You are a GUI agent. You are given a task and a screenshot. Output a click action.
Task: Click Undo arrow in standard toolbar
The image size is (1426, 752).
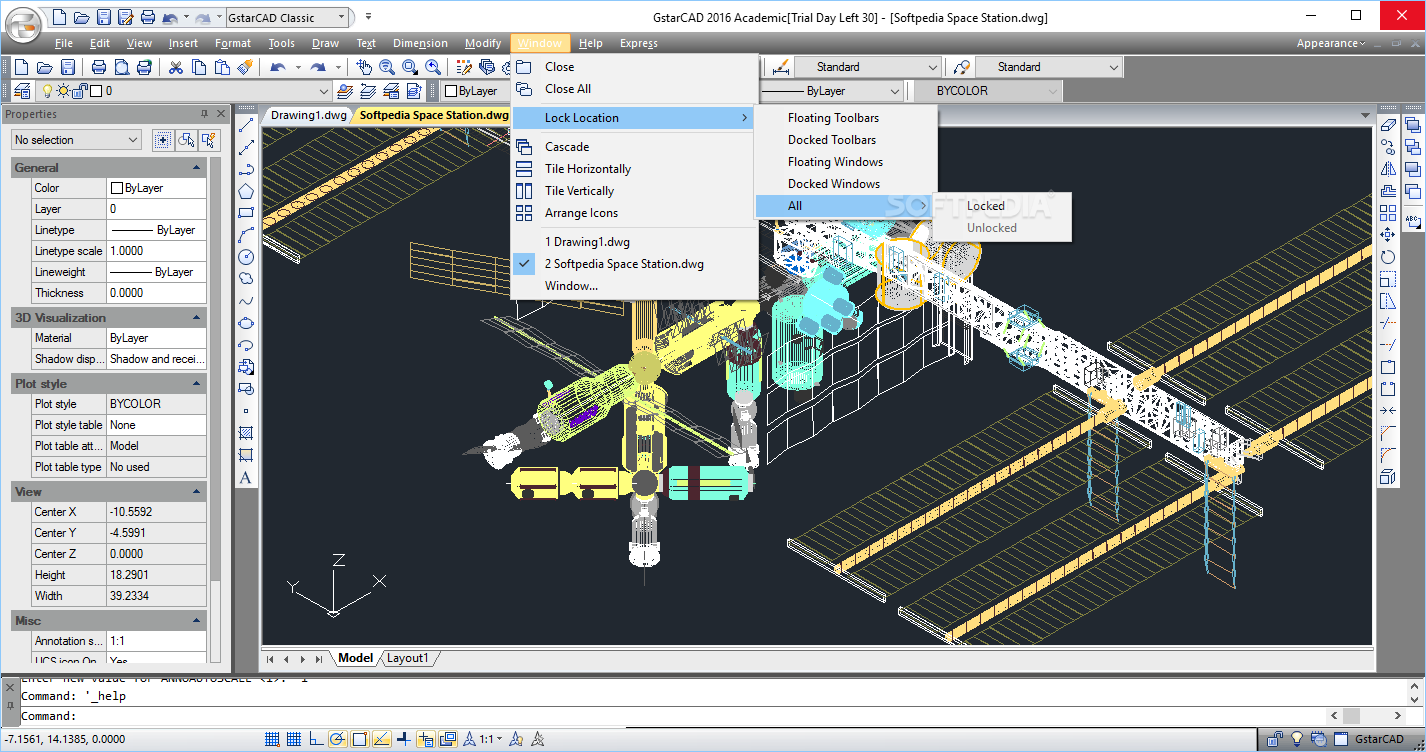point(277,67)
